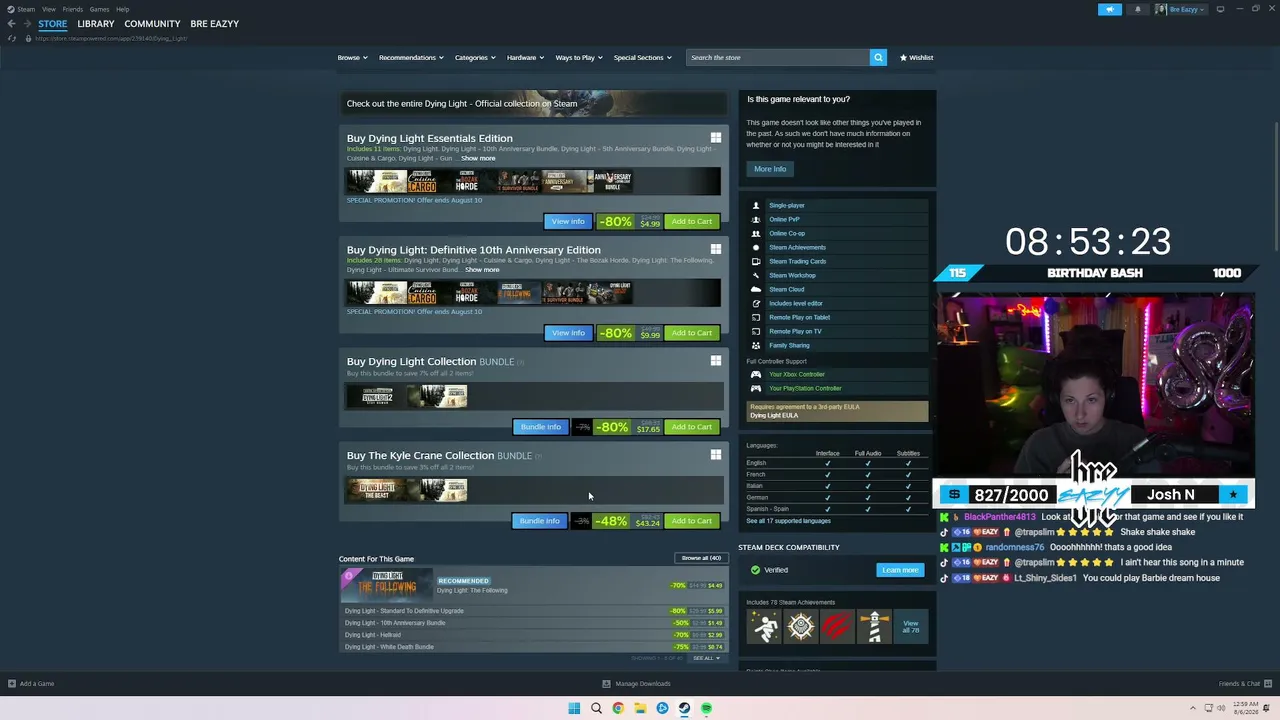
Task: Expand the Ways to Play dropdown
Action: [579, 58]
